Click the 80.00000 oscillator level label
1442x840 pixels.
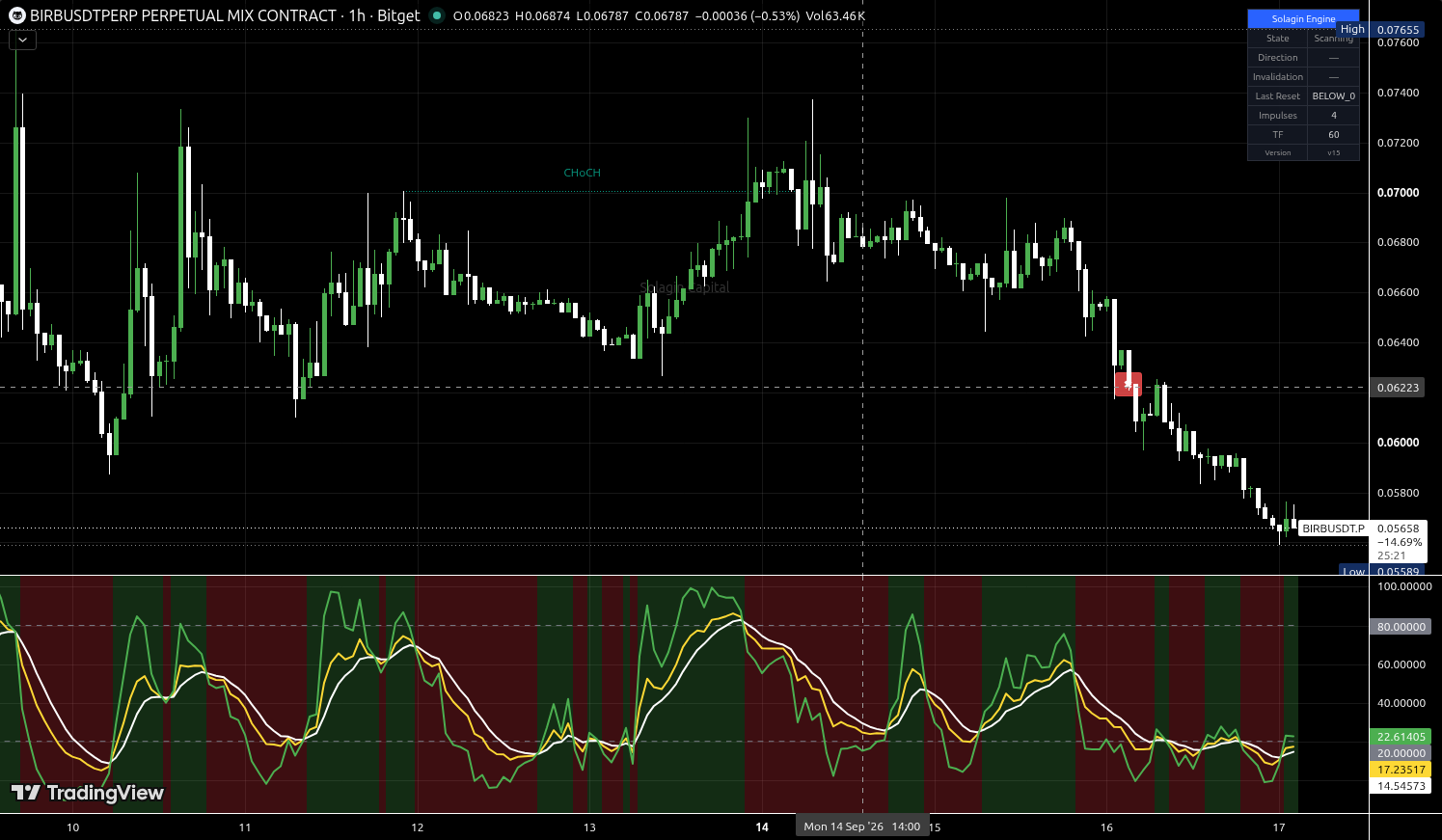click(x=1401, y=627)
